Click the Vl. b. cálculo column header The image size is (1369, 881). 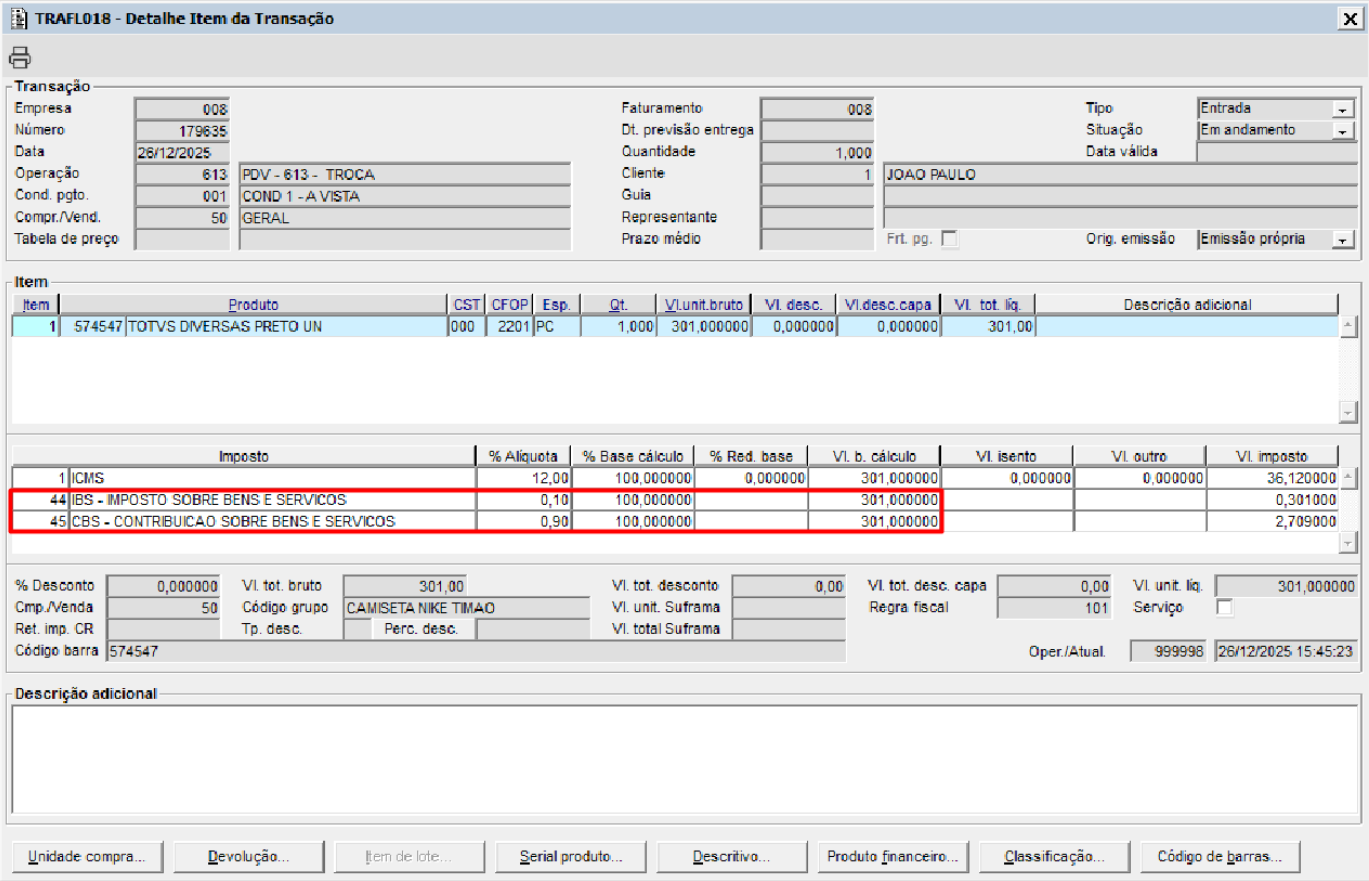coord(874,456)
